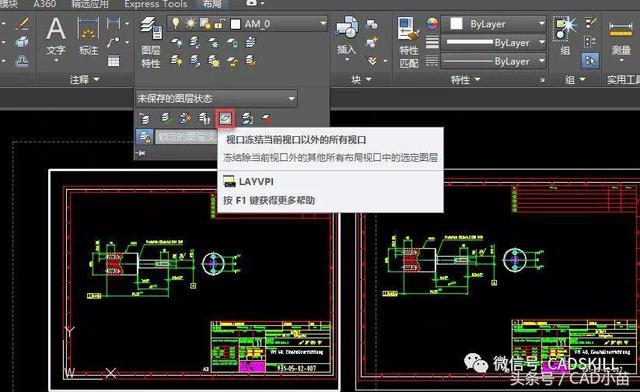Click the AM_0 layer color swatch

pos(236,24)
